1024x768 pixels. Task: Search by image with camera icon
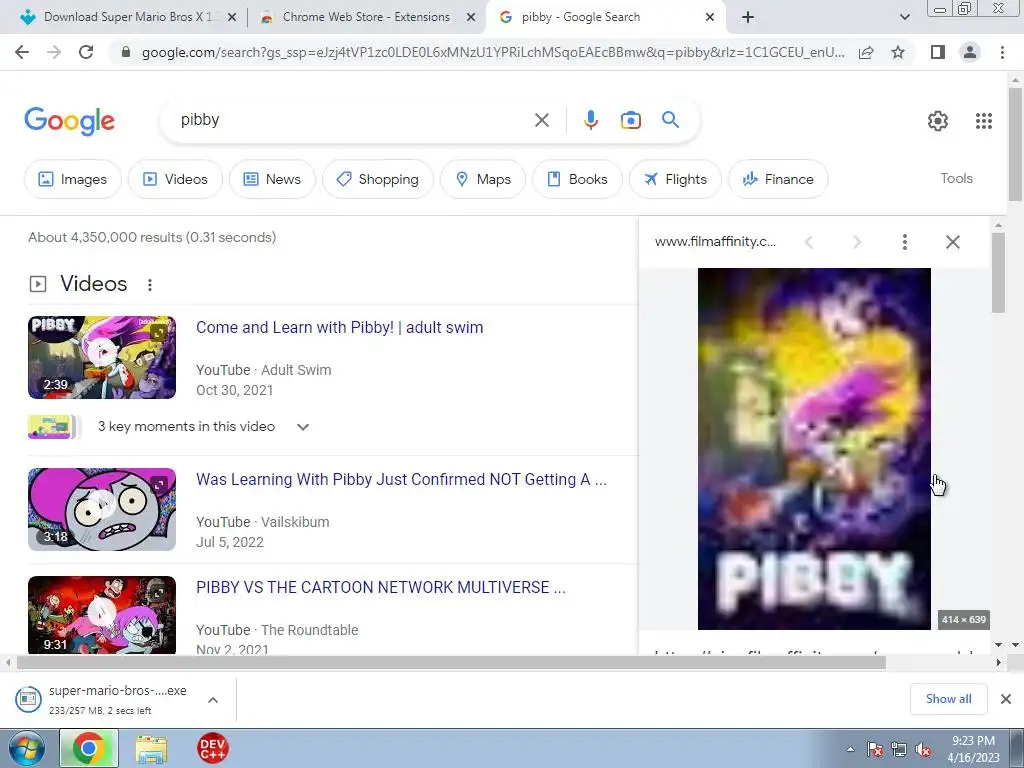(630, 120)
